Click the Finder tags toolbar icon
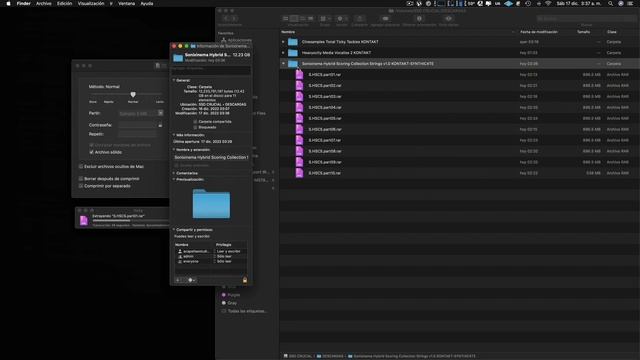The image size is (640, 360). tap(385, 19)
